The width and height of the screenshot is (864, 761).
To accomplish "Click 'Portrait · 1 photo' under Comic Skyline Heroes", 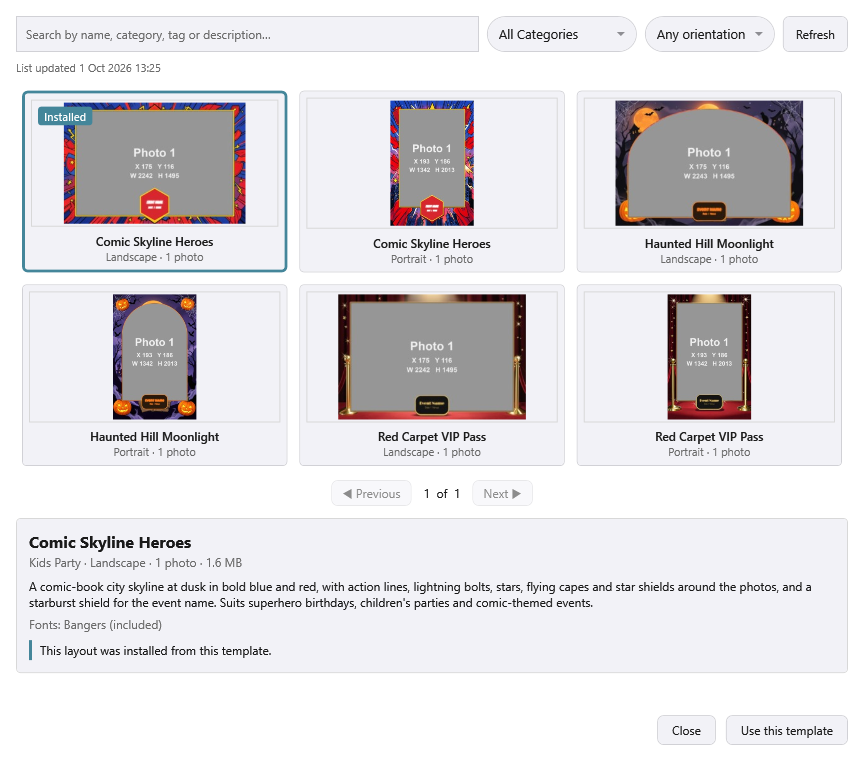I will tap(432, 259).
